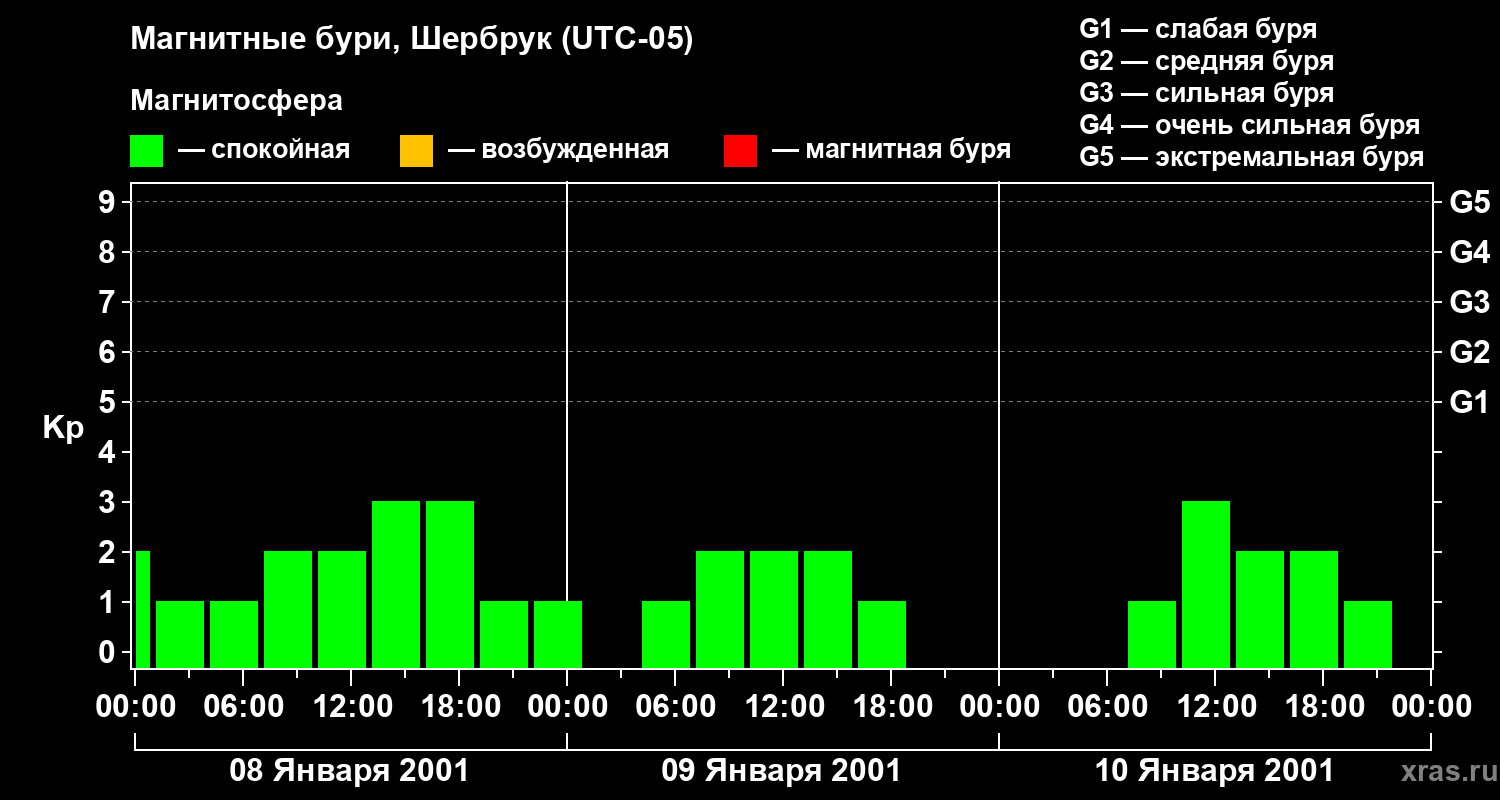Click the «G1 — слабая буря» legend line
Image resolution: width=1500 pixels, height=800 pixels.
click(x=1198, y=29)
